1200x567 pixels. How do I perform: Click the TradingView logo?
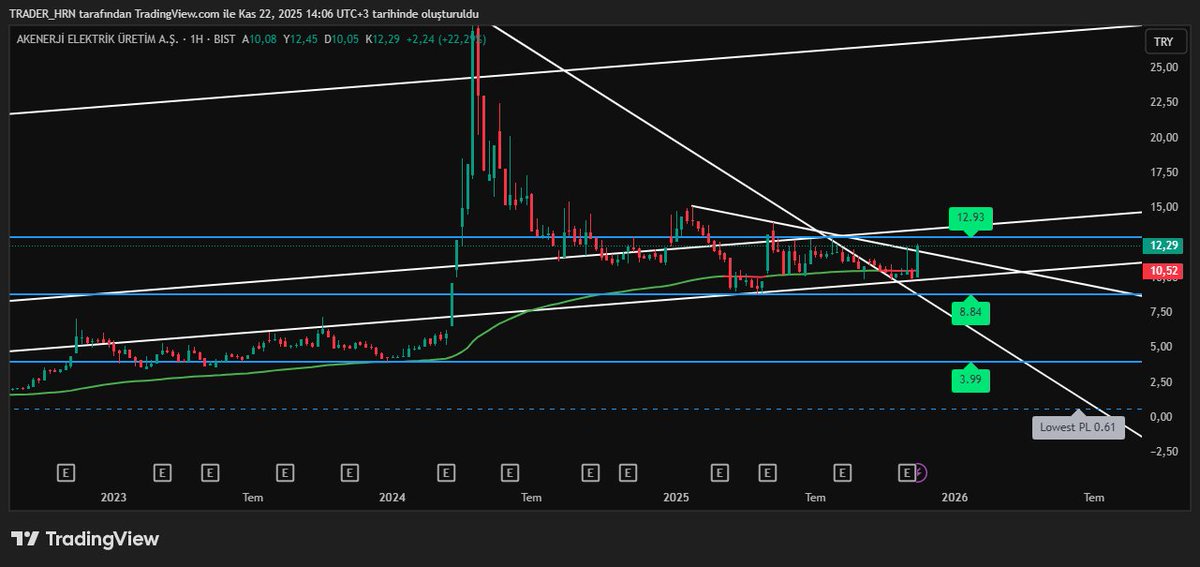[85, 538]
